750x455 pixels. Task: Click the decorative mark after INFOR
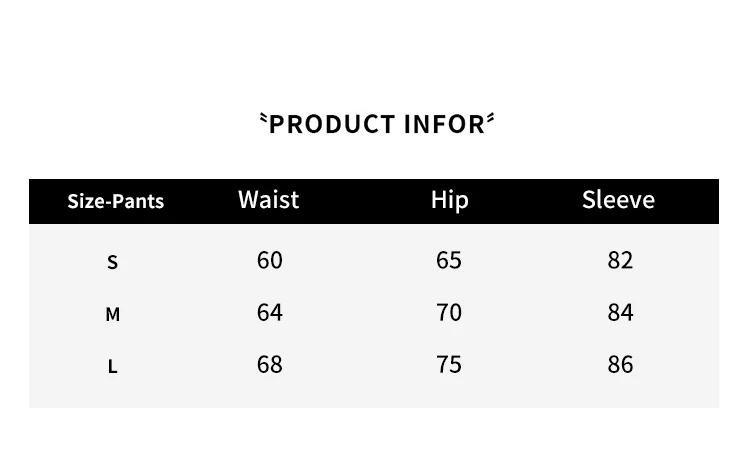point(490,119)
